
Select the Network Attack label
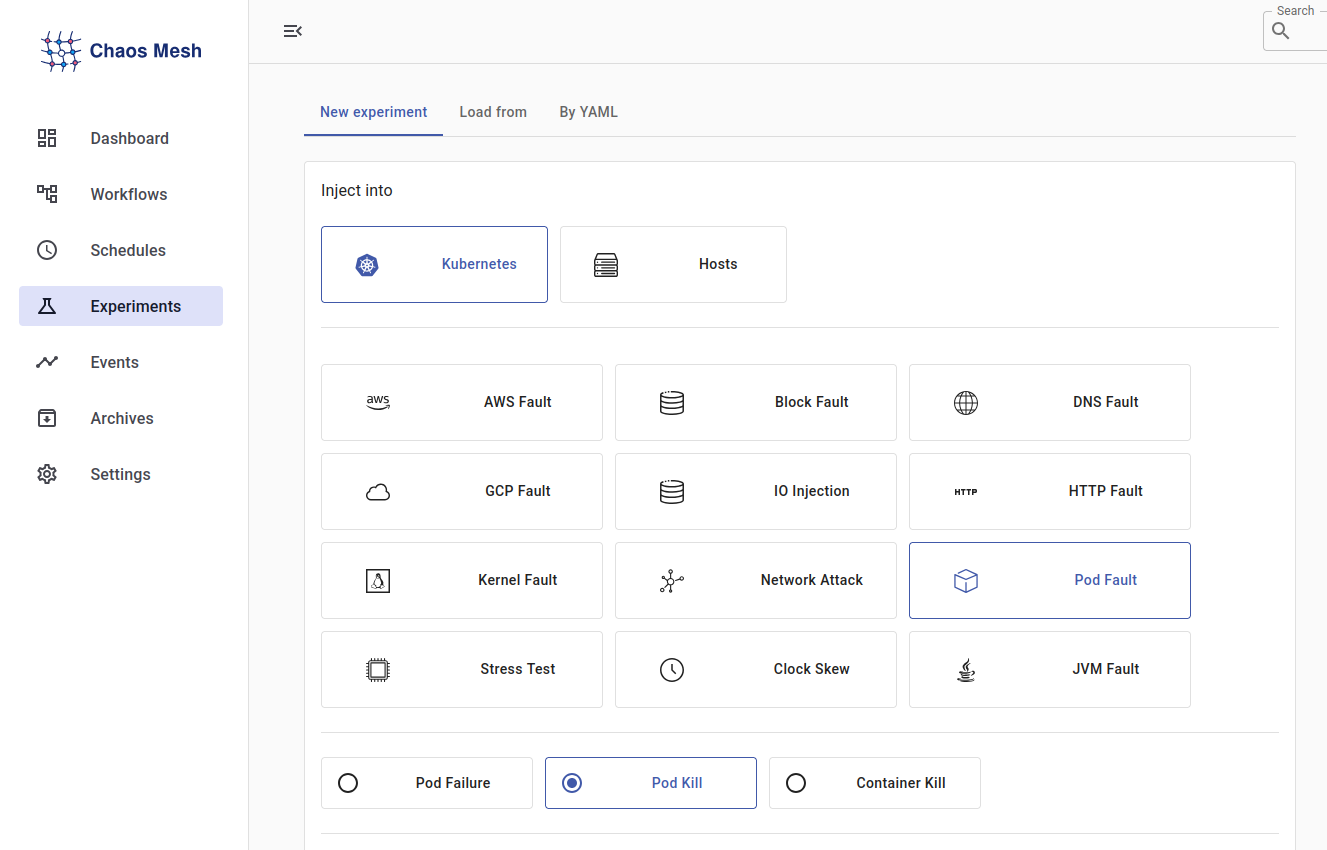(812, 580)
